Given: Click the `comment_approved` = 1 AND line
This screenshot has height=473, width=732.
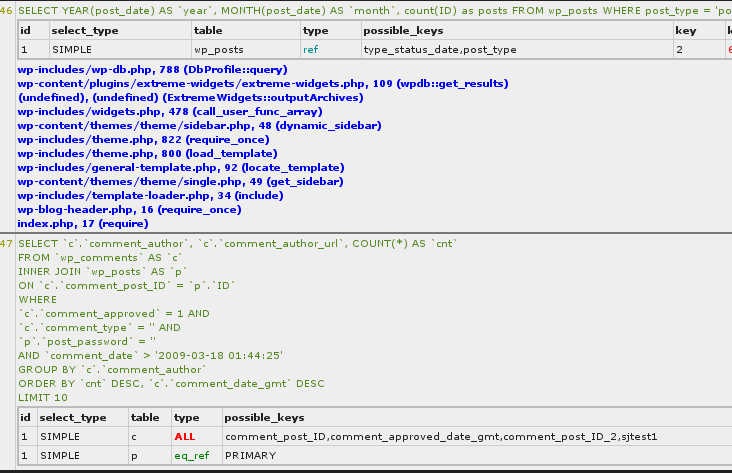Looking at the screenshot, I should [114, 313].
